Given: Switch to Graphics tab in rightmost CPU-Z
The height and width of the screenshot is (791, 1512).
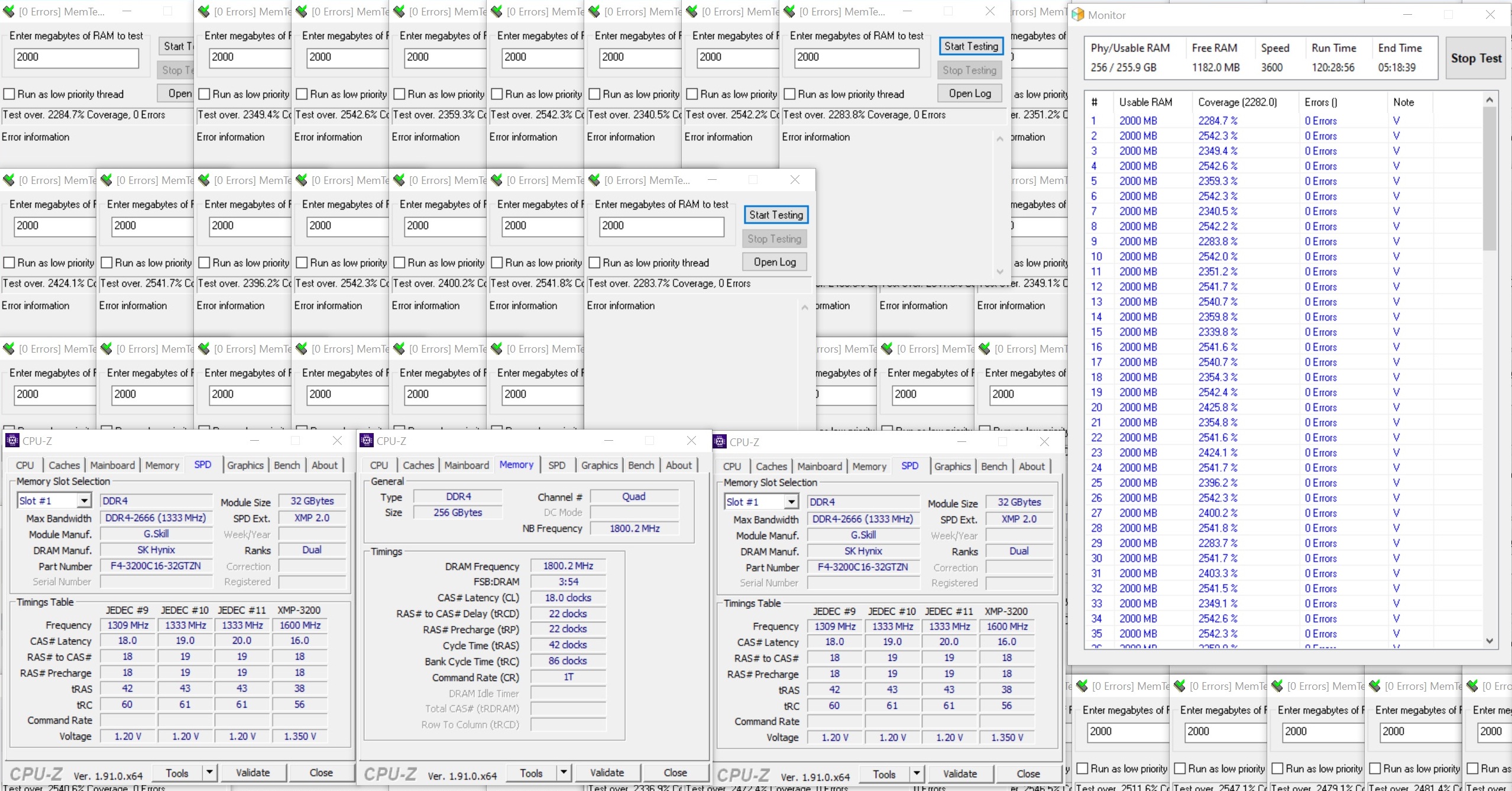Looking at the screenshot, I should click(x=952, y=466).
